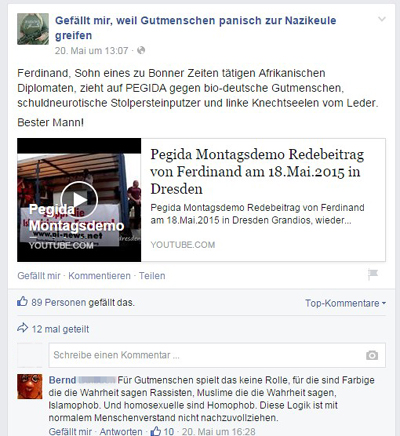400x436 pixels.
Task: Expand the 'Top-Kommentare' sorting dropdown
Action: (345, 303)
